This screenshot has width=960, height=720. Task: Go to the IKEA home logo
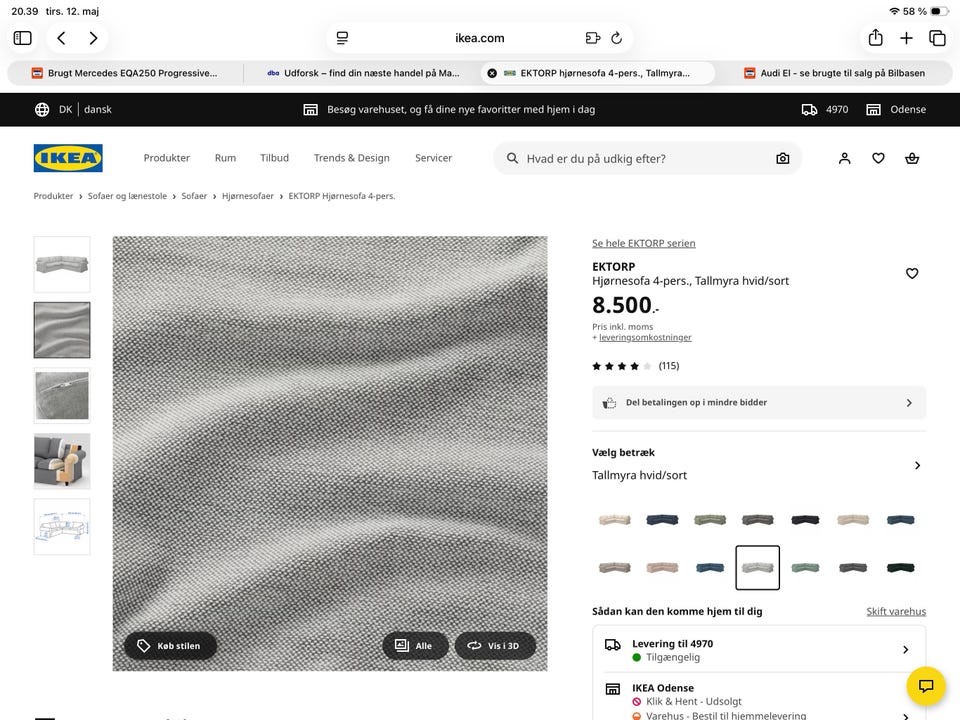pos(68,158)
